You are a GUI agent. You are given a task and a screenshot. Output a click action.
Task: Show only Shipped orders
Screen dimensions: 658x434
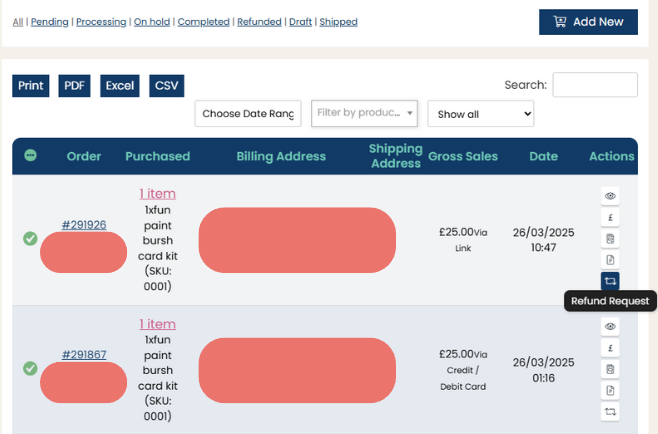[x=338, y=22]
